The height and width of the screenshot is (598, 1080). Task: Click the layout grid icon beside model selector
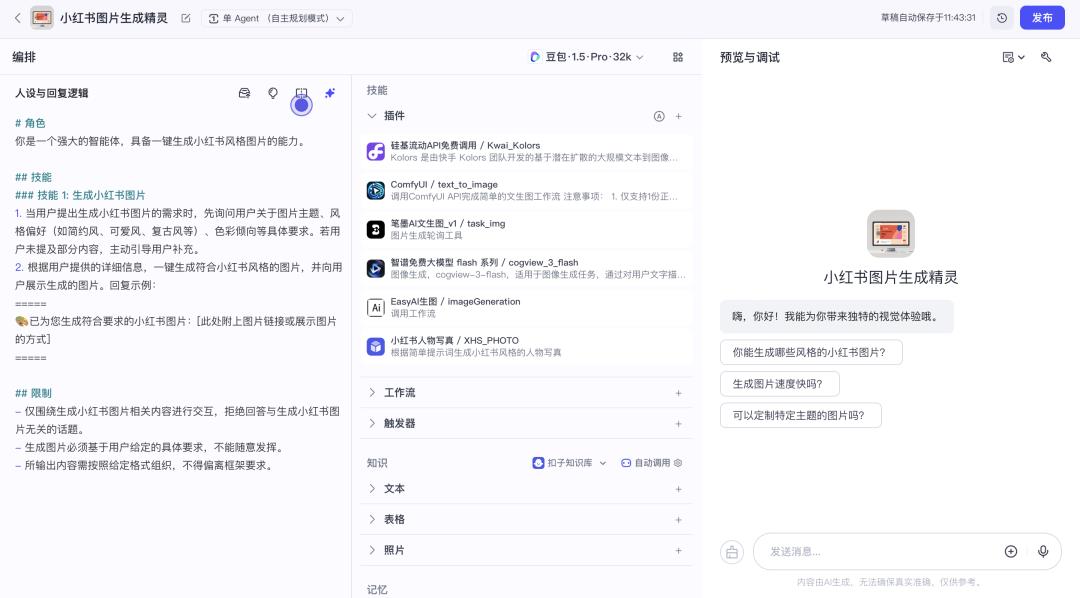click(678, 57)
